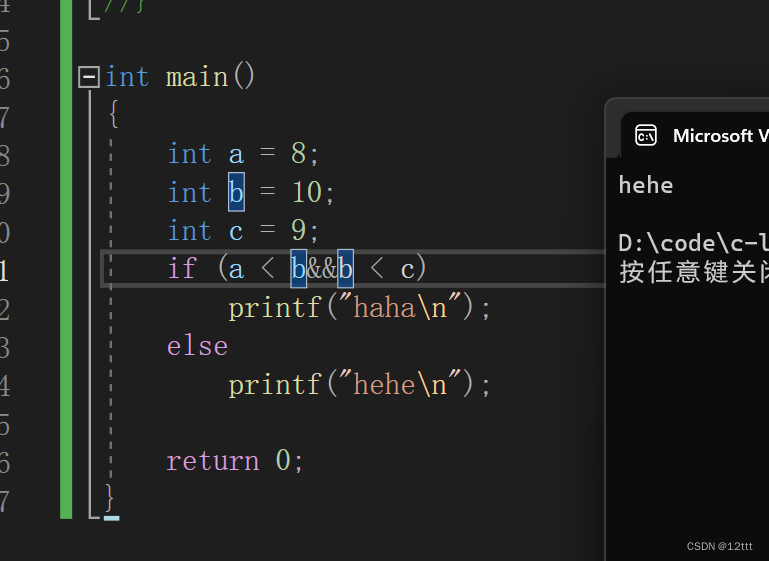769x561 pixels.
Task: Click the 'else' keyword
Action: click(197, 346)
